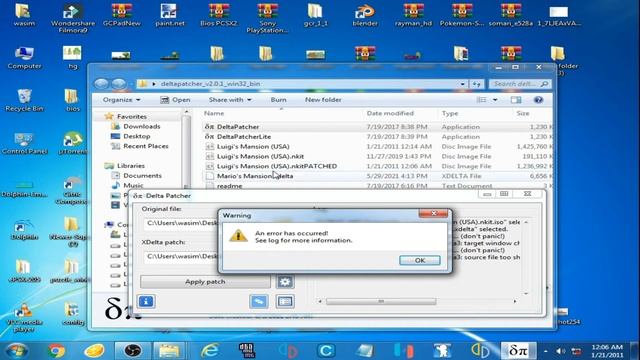
Task: Click the Explorer back navigation button
Action: (x=101, y=84)
